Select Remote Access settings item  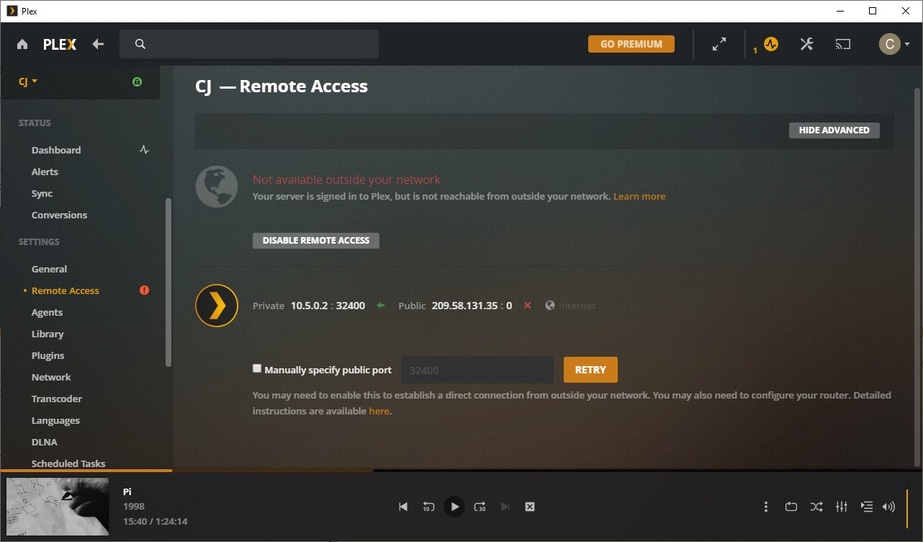click(x=65, y=291)
